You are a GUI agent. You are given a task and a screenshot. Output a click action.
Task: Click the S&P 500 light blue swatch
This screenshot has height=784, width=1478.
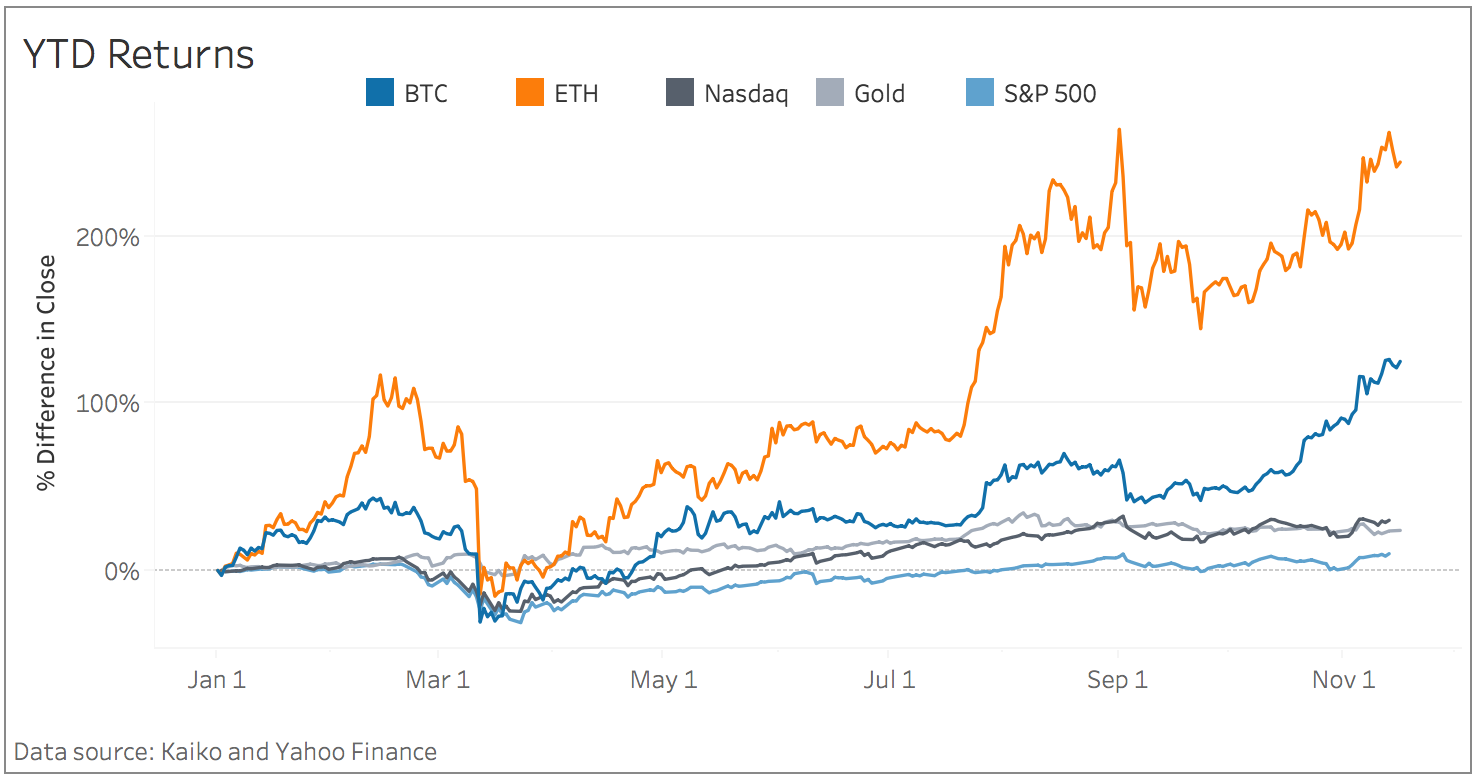[x=980, y=94]
